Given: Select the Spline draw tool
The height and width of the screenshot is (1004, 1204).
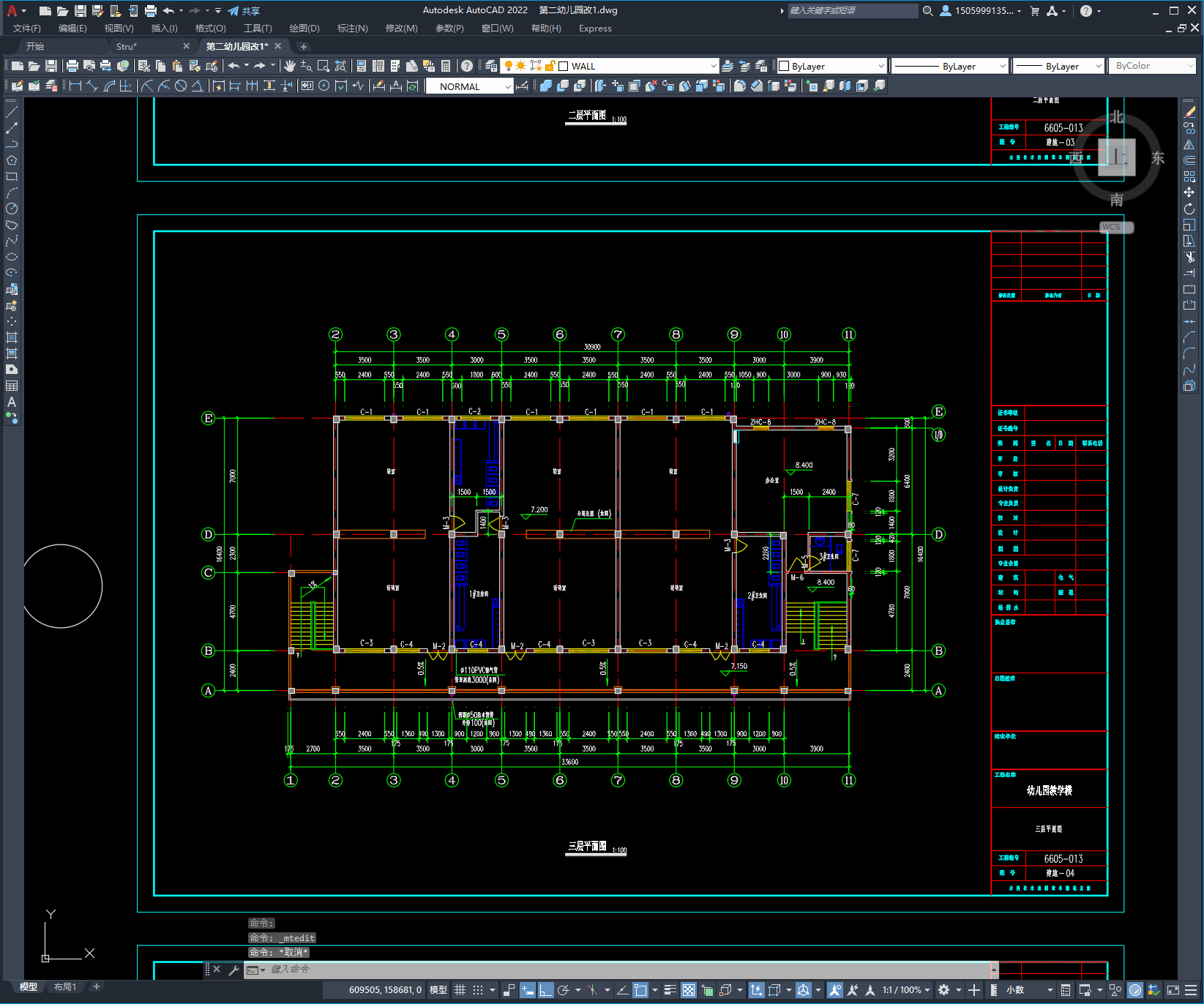Looking at the screenshot, I should point(12,241).
